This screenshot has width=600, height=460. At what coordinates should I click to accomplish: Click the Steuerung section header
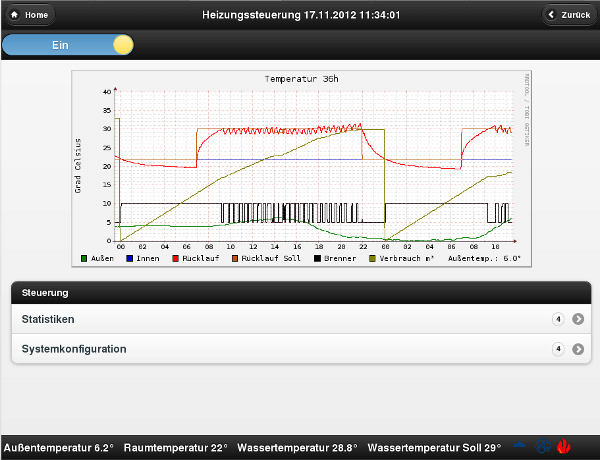(301, 293)
